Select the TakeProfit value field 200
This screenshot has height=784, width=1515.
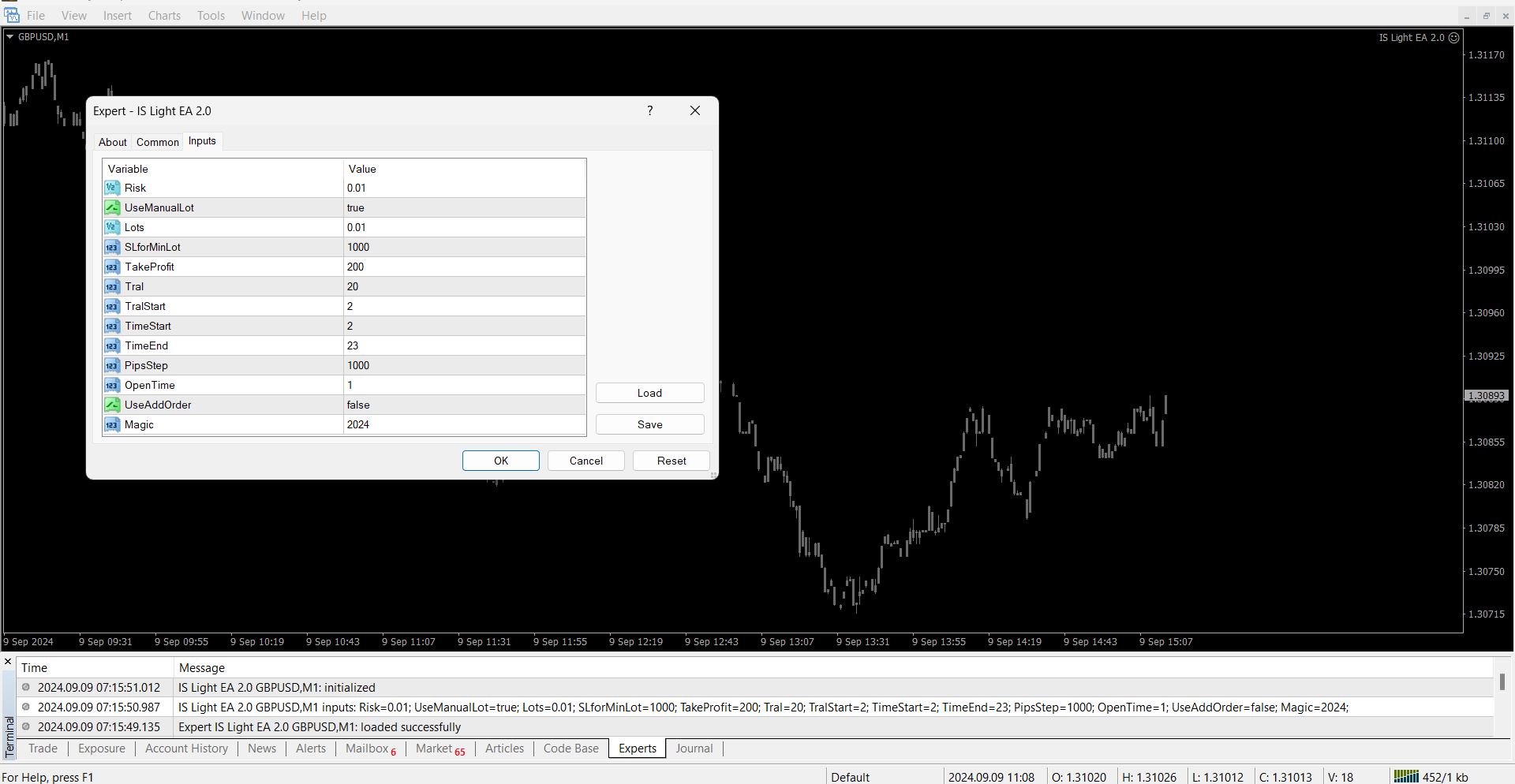(x=464, y=267)
